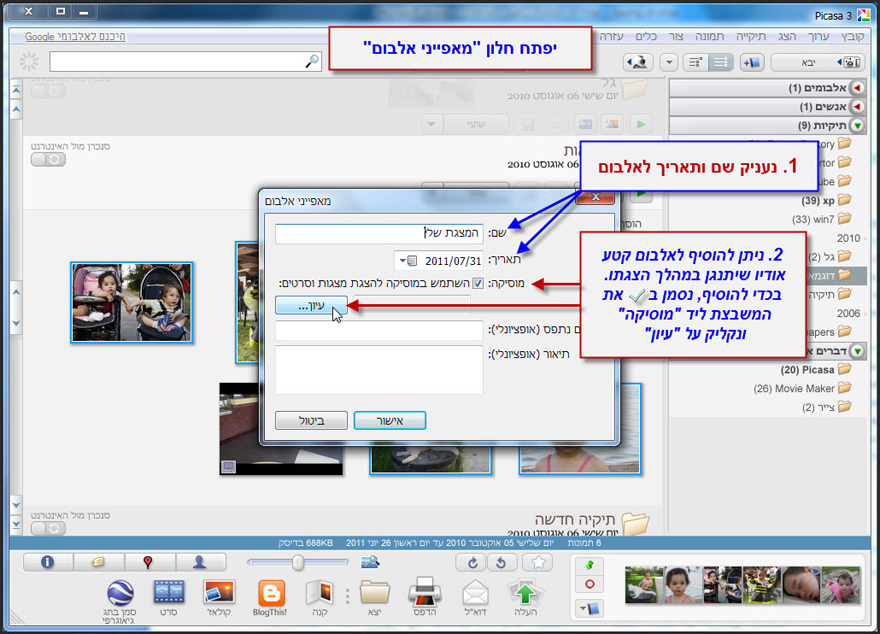The height and width of the screenshot is (634, 880).
Task: Click the thumbnail zoom slider handle
Action: [298, 562]
